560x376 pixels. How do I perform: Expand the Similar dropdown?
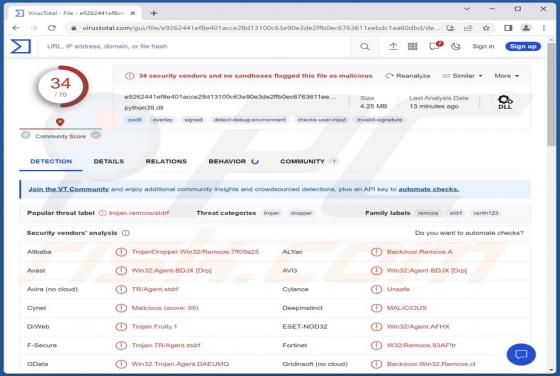click(x=462, y=76)
